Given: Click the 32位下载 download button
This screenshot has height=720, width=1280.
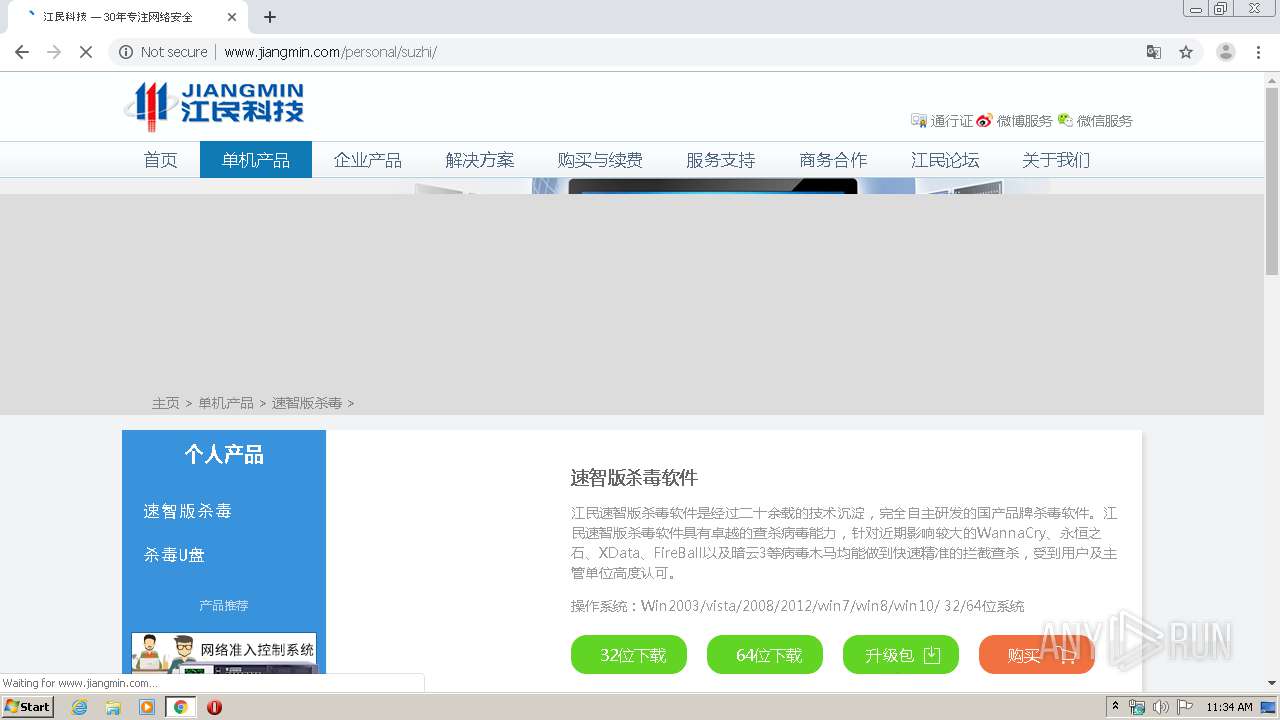Looking at the screenshot, I should click(629, 655).
